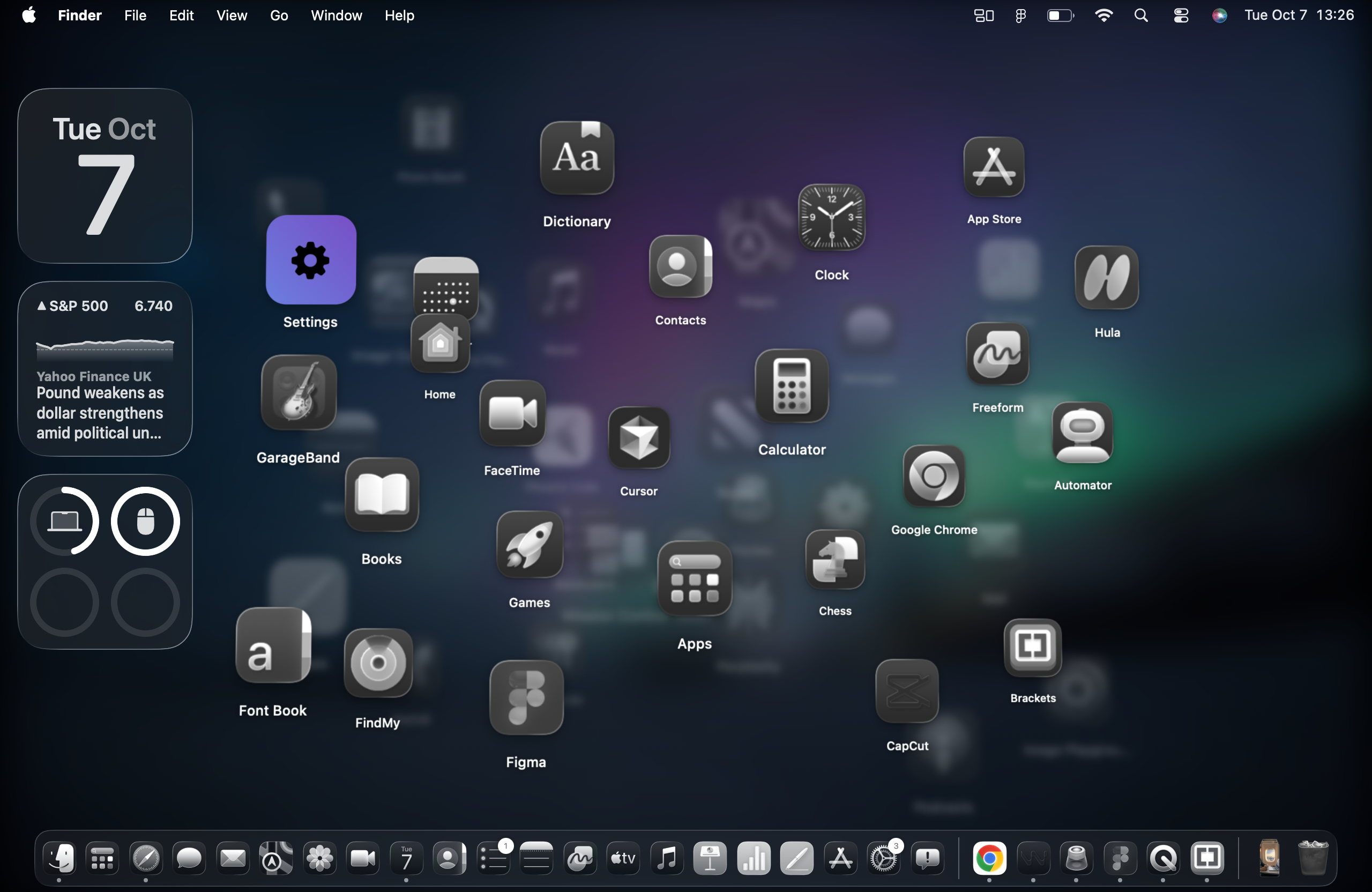Screen dimensions: 1372x892
Task: Open the Figma app icon
Action: coord(526,697)
